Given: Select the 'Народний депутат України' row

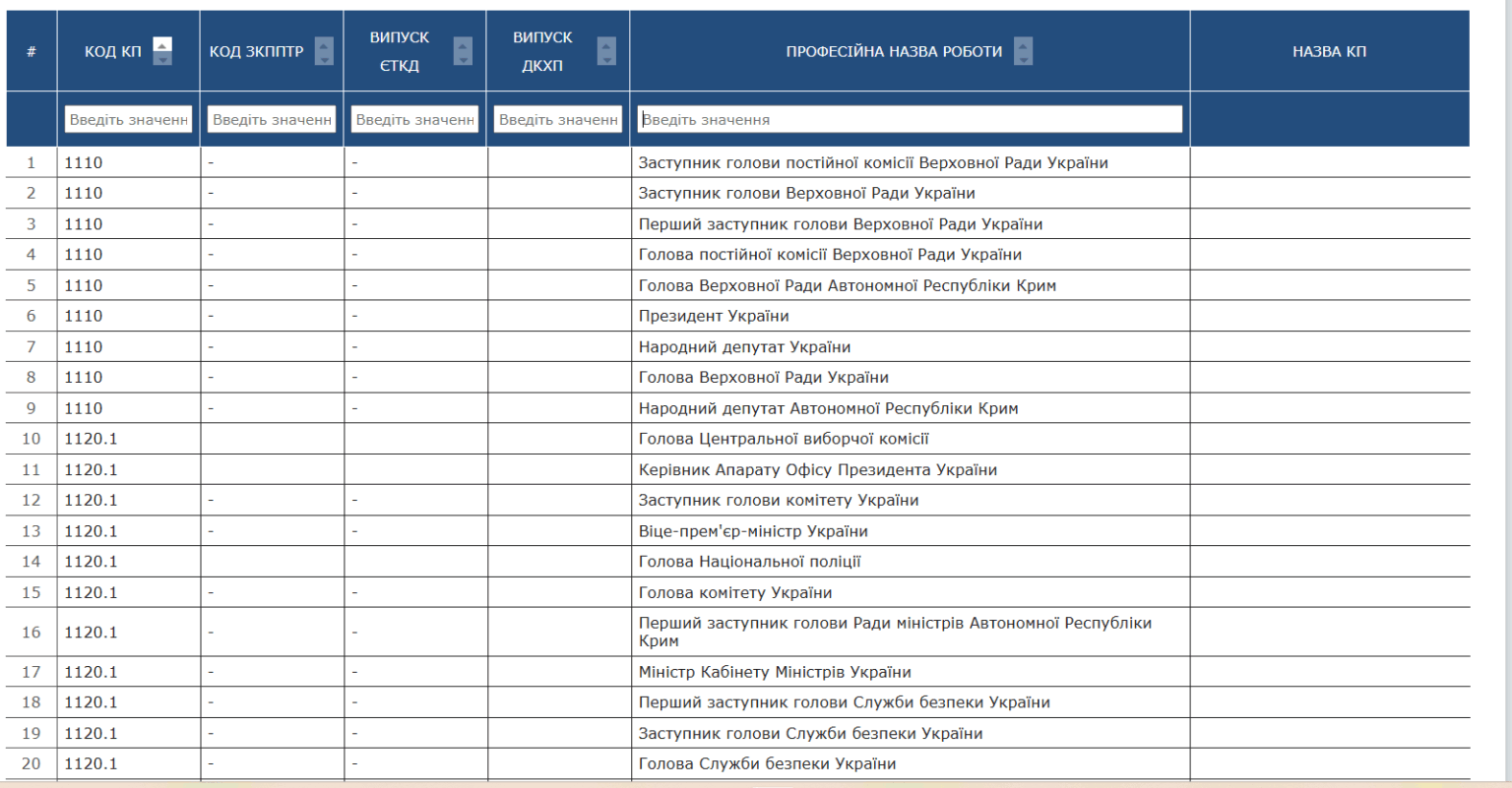Looking at the screenshot, I should click(744, 347).
